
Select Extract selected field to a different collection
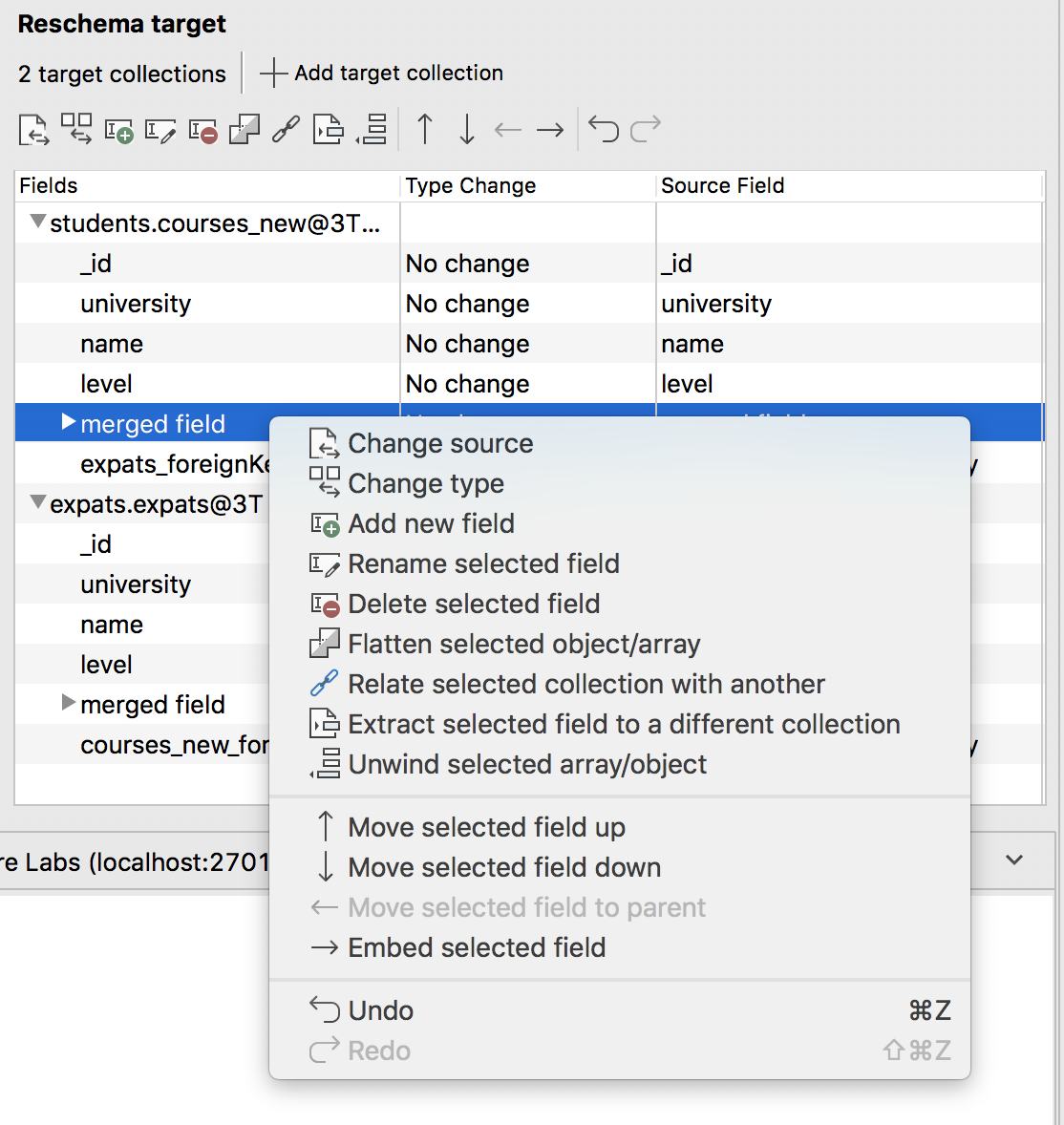[x=624, y=724]
